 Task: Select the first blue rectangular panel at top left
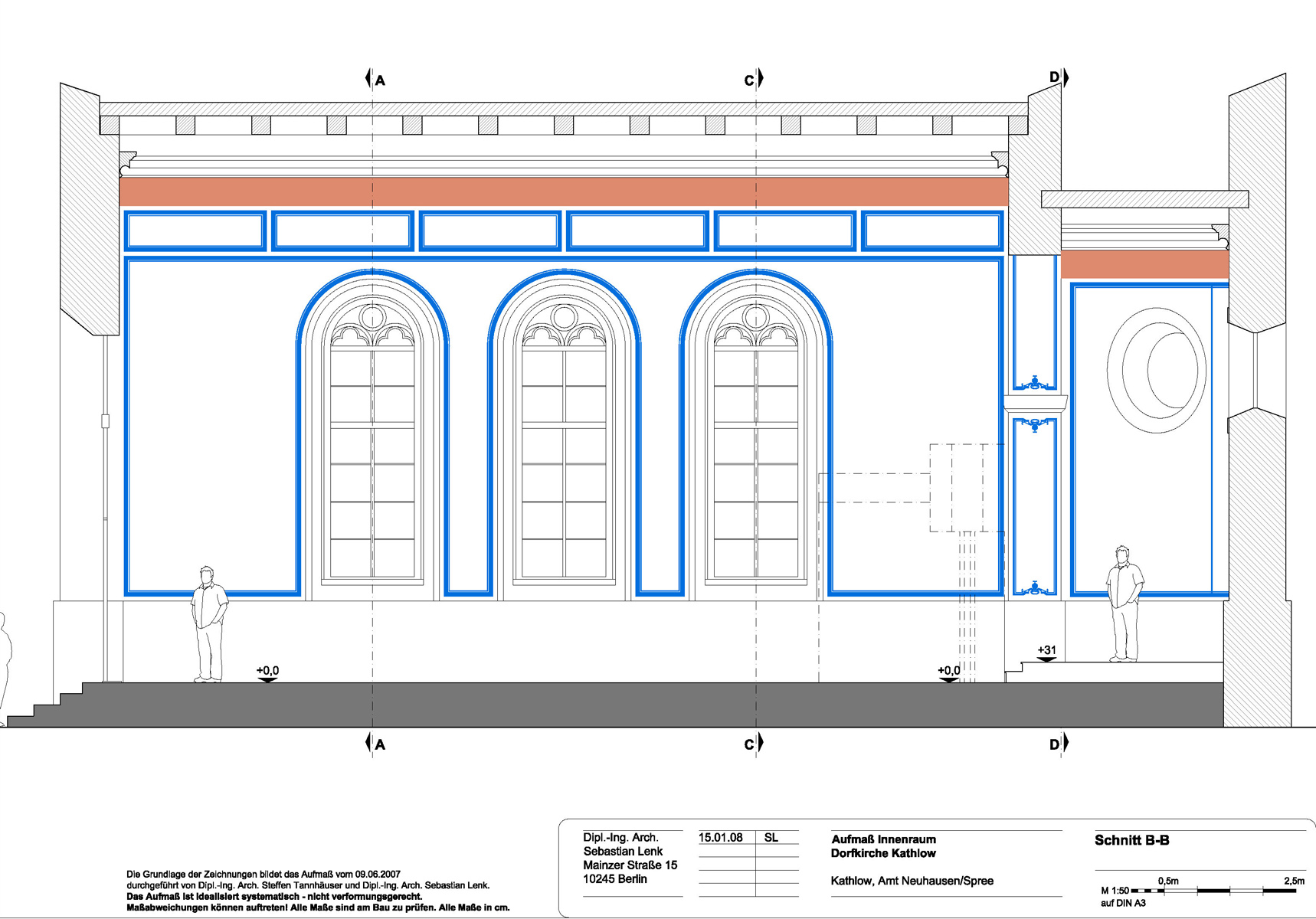coord(195,231)
